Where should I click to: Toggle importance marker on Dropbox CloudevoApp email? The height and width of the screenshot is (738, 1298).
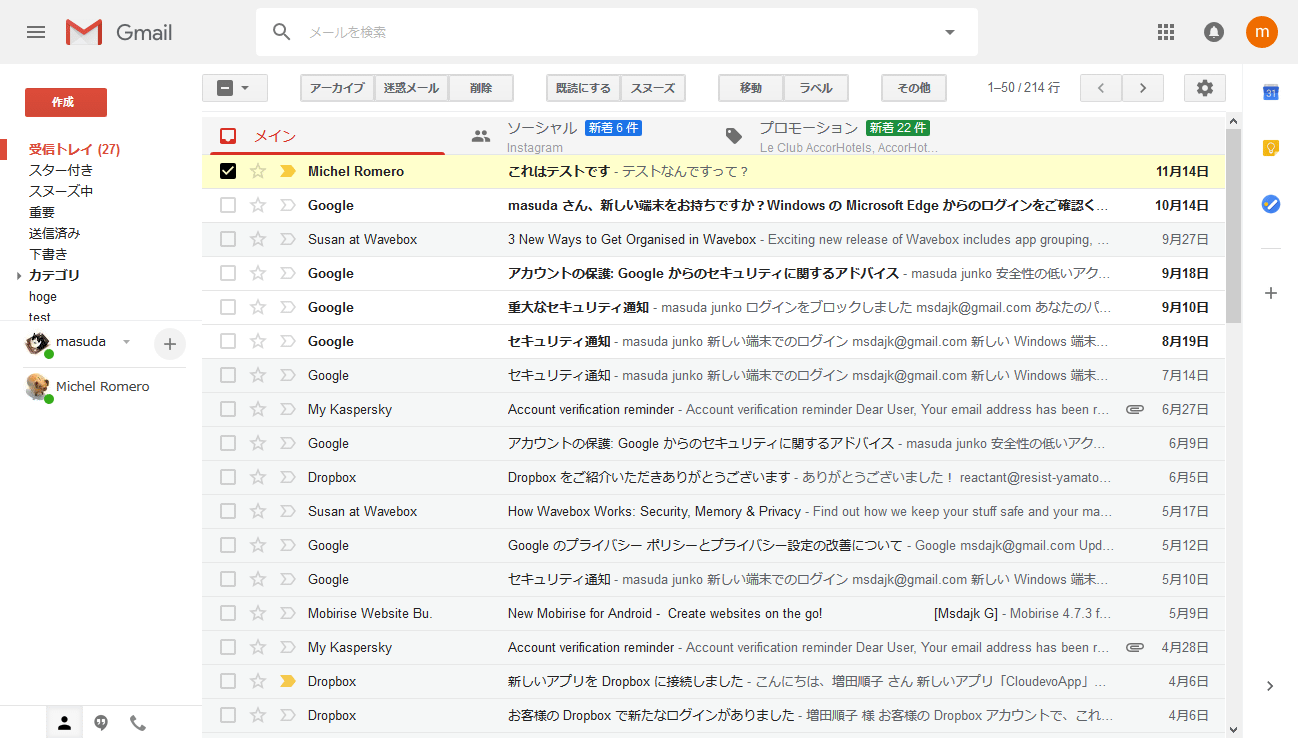click(288, 681)
